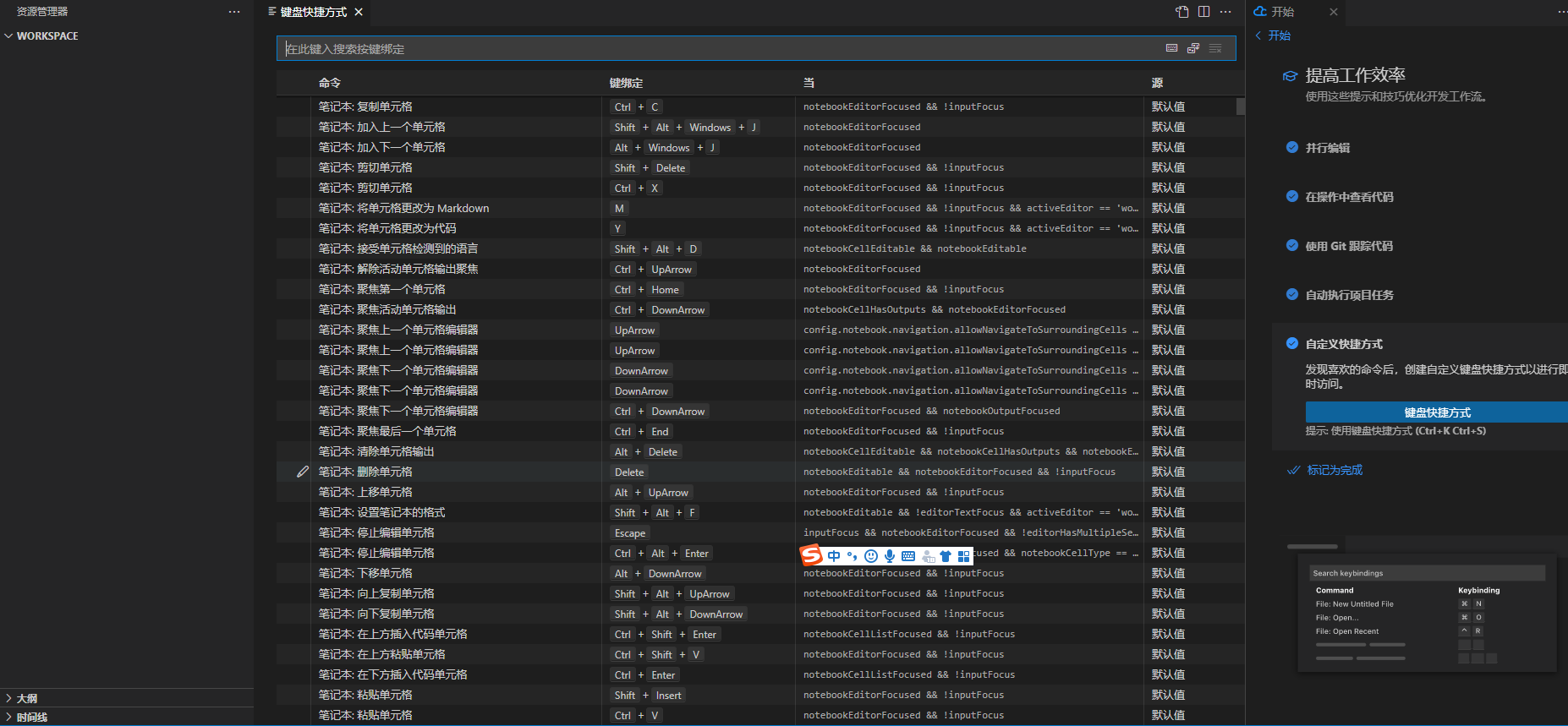Split the editor to the right
Viewport: 1568px width, 726px height.
(1203, 12)
